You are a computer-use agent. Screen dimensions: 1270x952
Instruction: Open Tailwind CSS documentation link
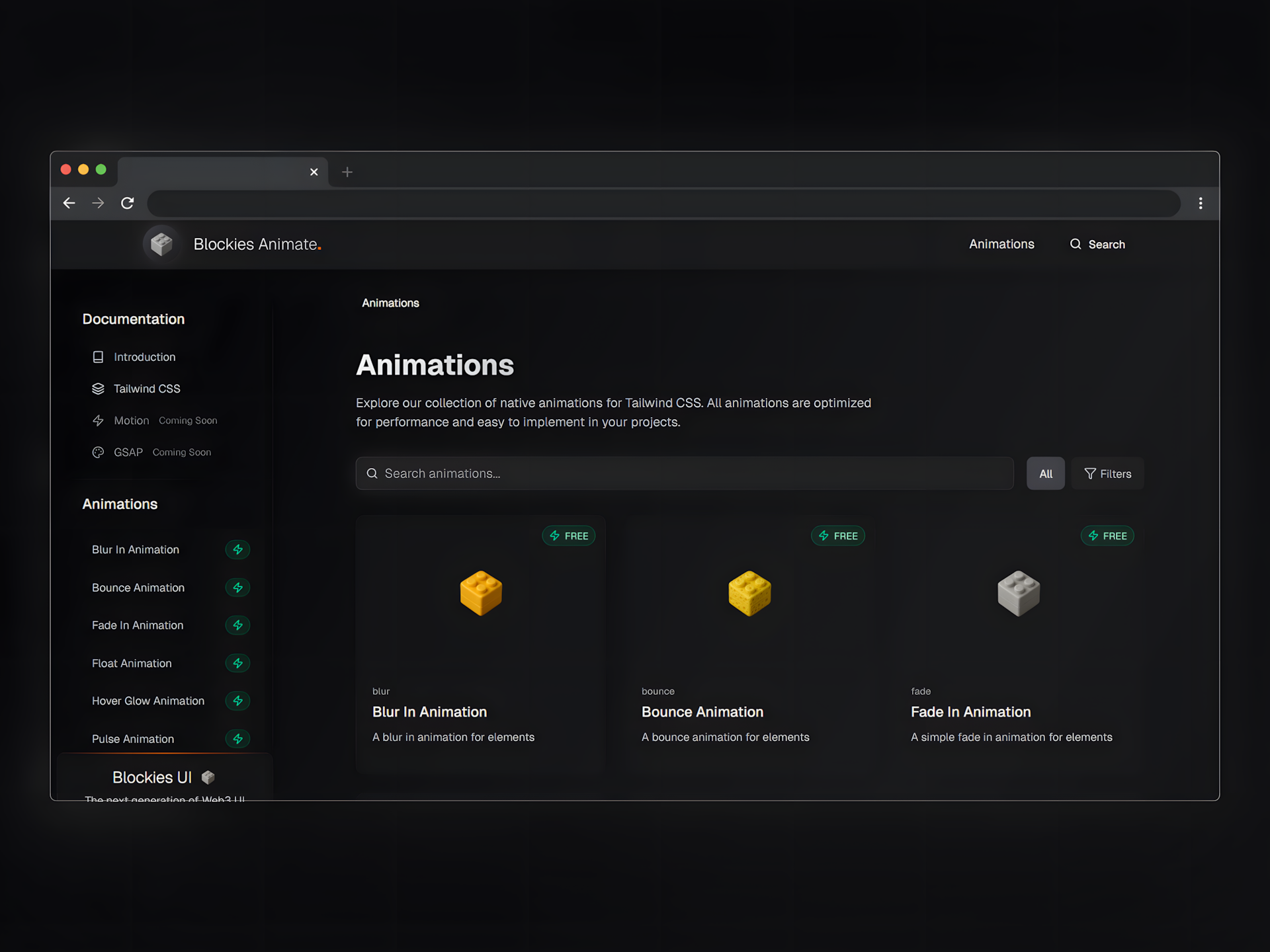click(147, 389)
